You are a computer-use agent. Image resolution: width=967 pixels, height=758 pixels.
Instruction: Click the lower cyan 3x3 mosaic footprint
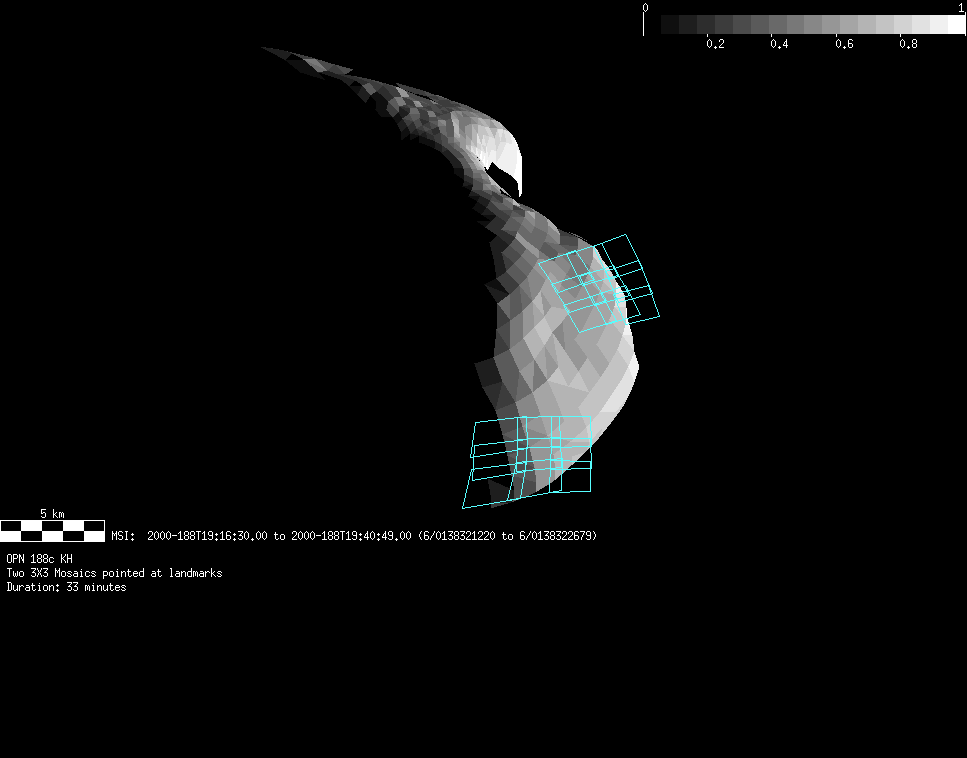[x=530, y=459]
